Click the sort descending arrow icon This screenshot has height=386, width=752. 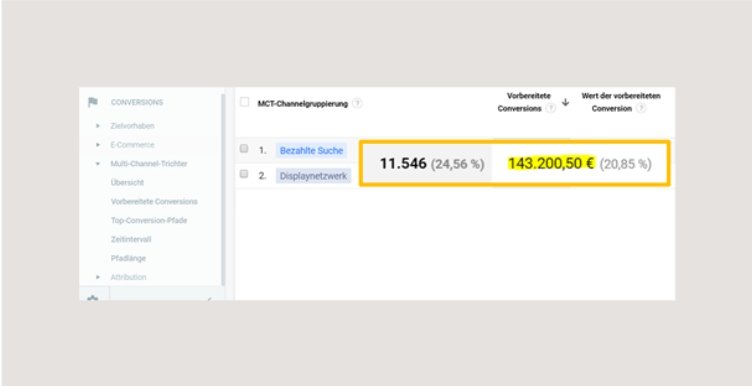(x=565, y=102)
